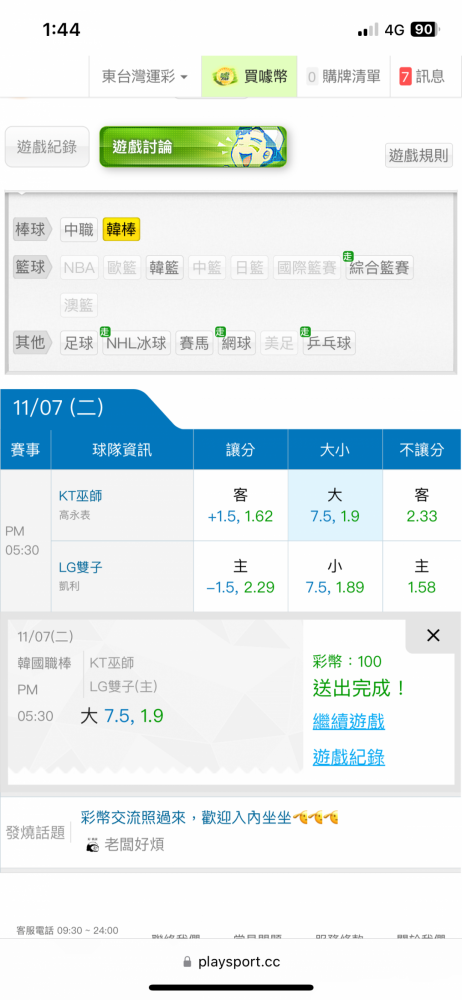Viewport: 462px width, 1000px height.
Task: Click the poster avatar beside 老闆好煩
Action: click(x=93, y=846)
